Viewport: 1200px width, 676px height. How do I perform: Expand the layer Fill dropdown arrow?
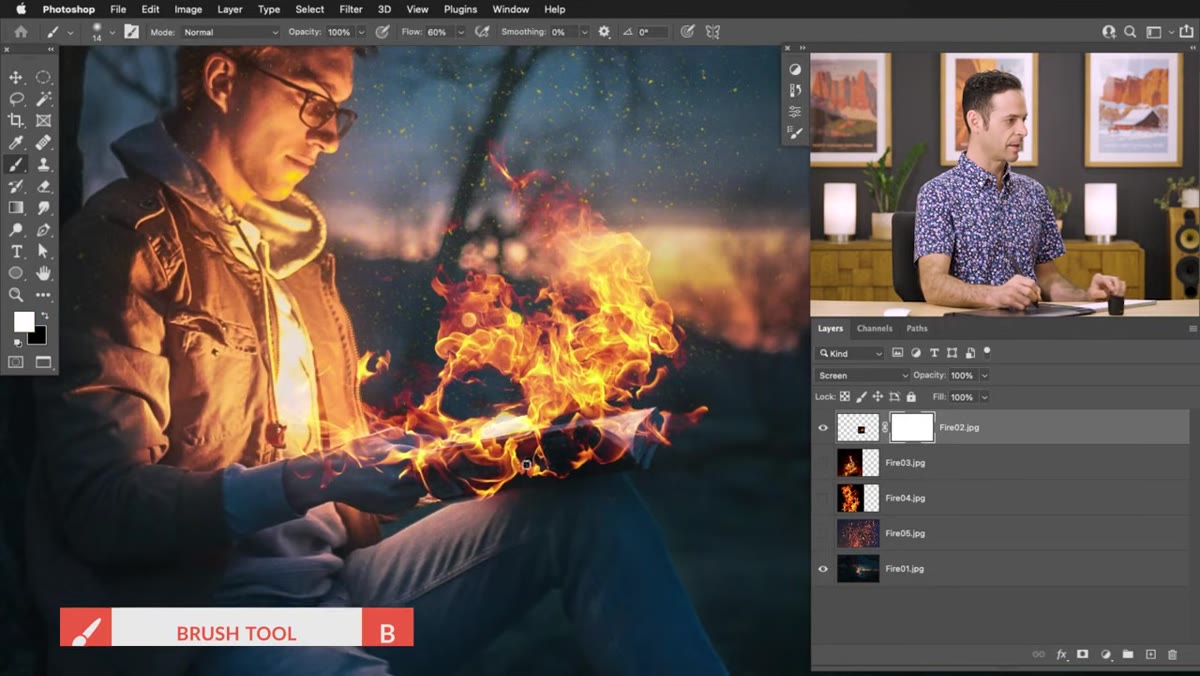coord(984,397)
